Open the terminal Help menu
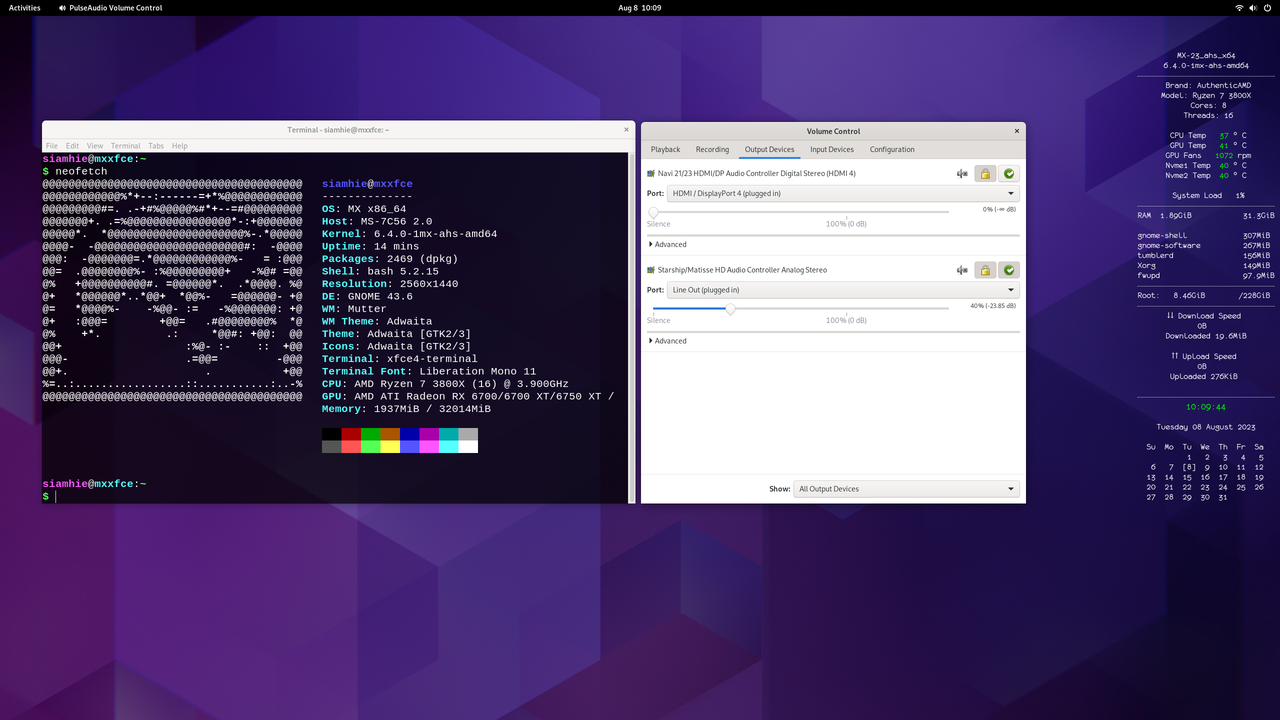Image resolution: width=1280 pixels, height=720 pixels. tap(179, 146)
